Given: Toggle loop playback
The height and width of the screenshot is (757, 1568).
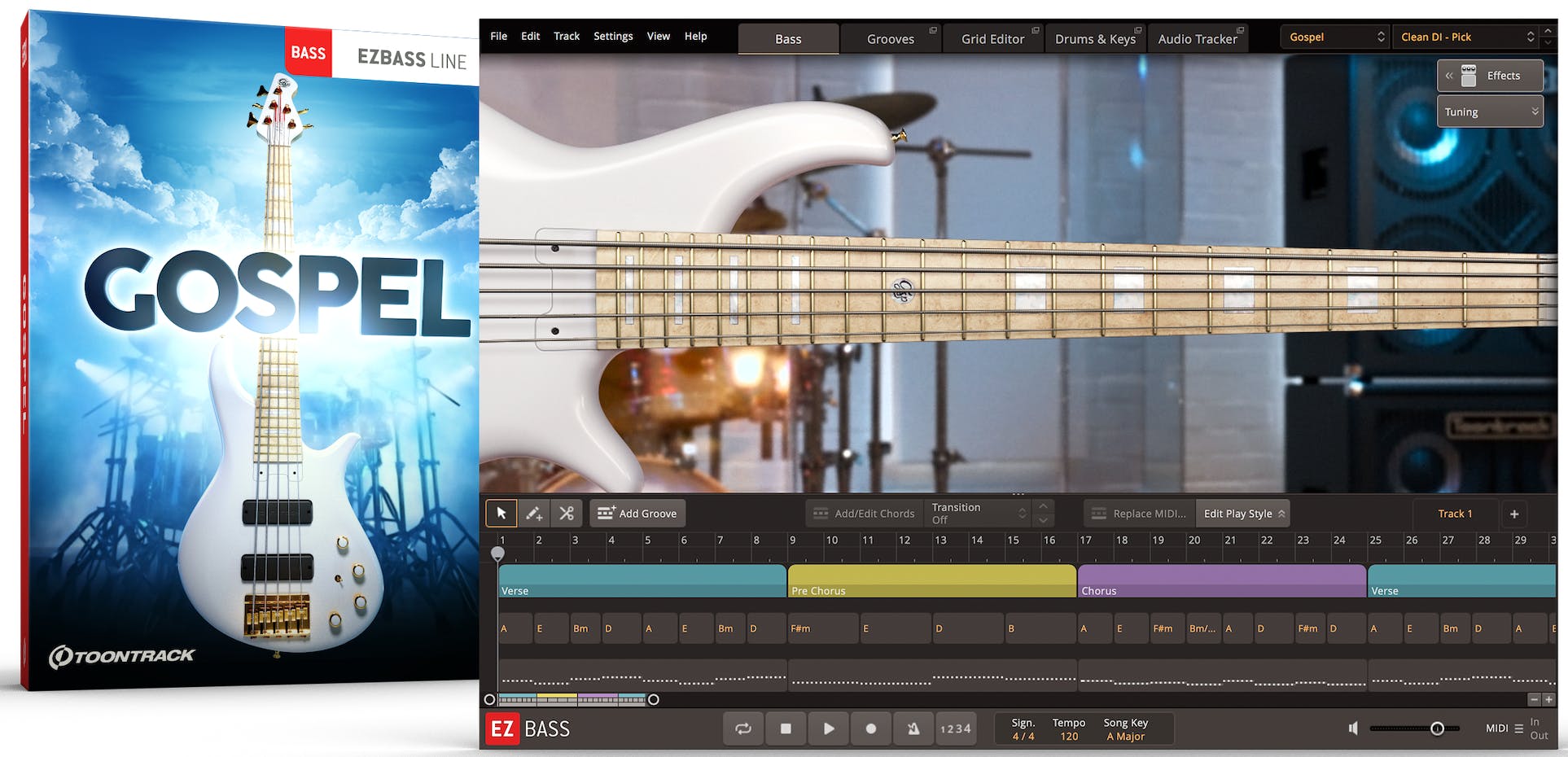Looking at the screenshot, I should coord(743,729).
